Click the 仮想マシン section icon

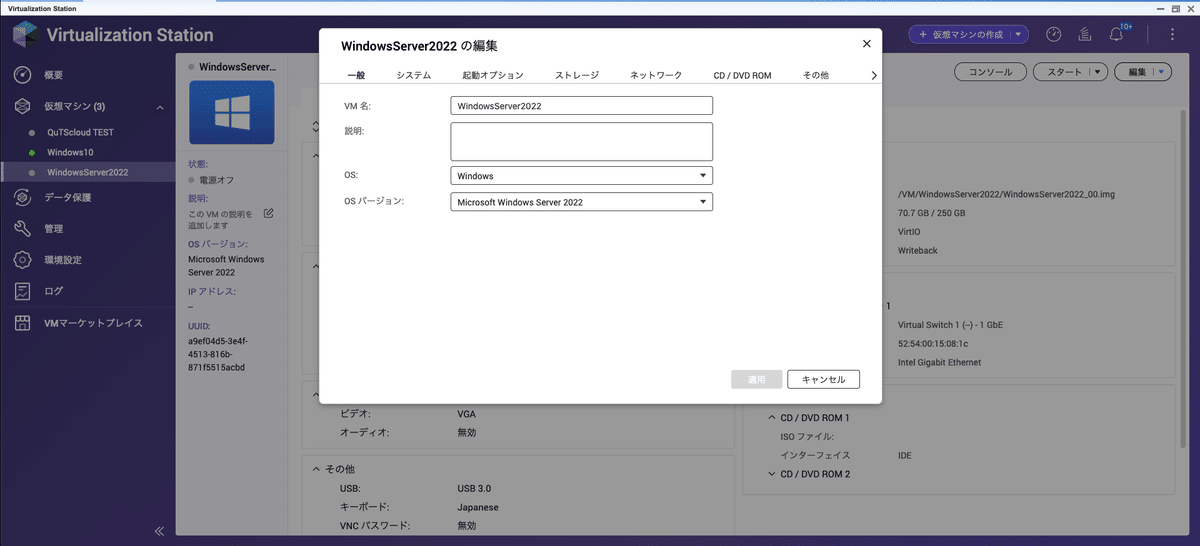[22, 106]
